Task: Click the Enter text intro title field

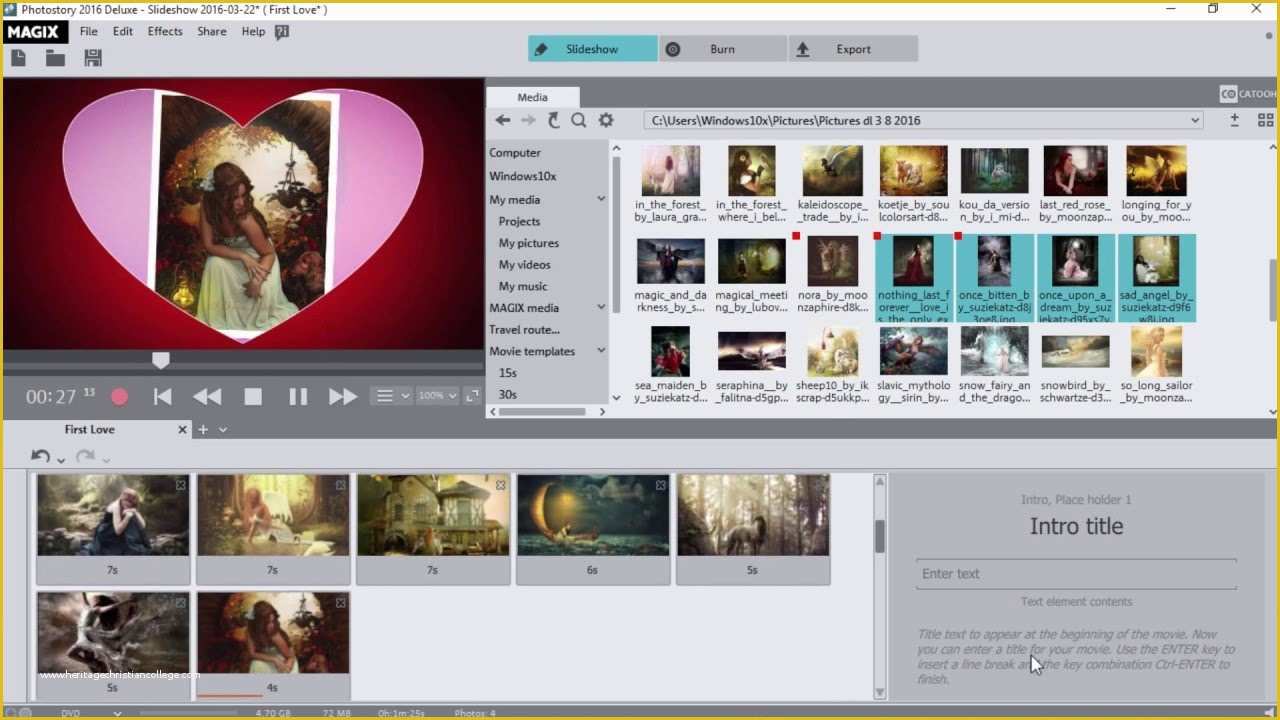Action: [x=1076, y=574]
